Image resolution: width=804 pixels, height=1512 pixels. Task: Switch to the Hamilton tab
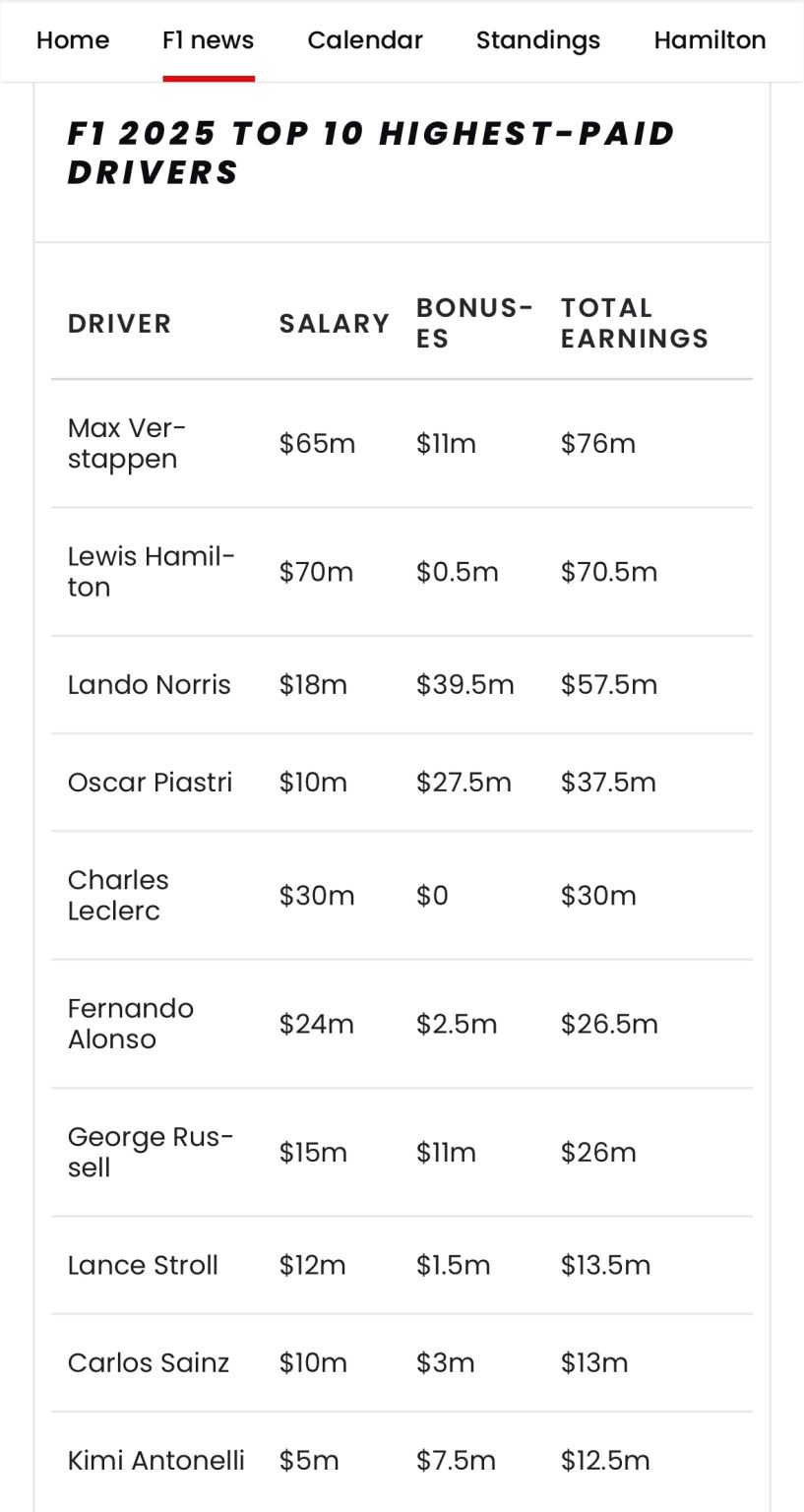710,40
